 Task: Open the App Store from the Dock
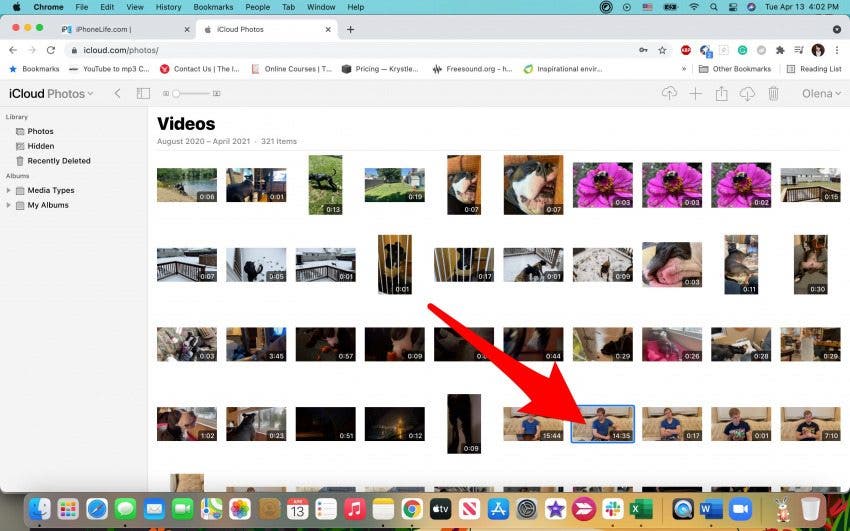(498, 509)
